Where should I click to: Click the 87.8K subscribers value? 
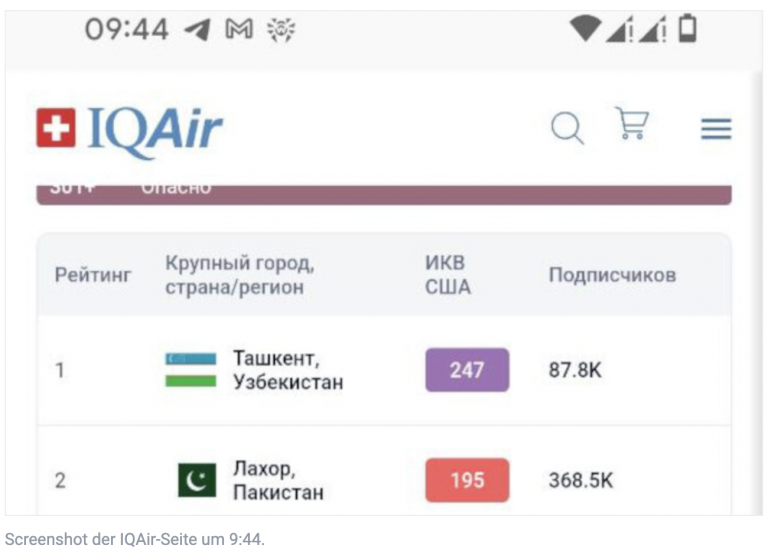(x=575, y=370)
